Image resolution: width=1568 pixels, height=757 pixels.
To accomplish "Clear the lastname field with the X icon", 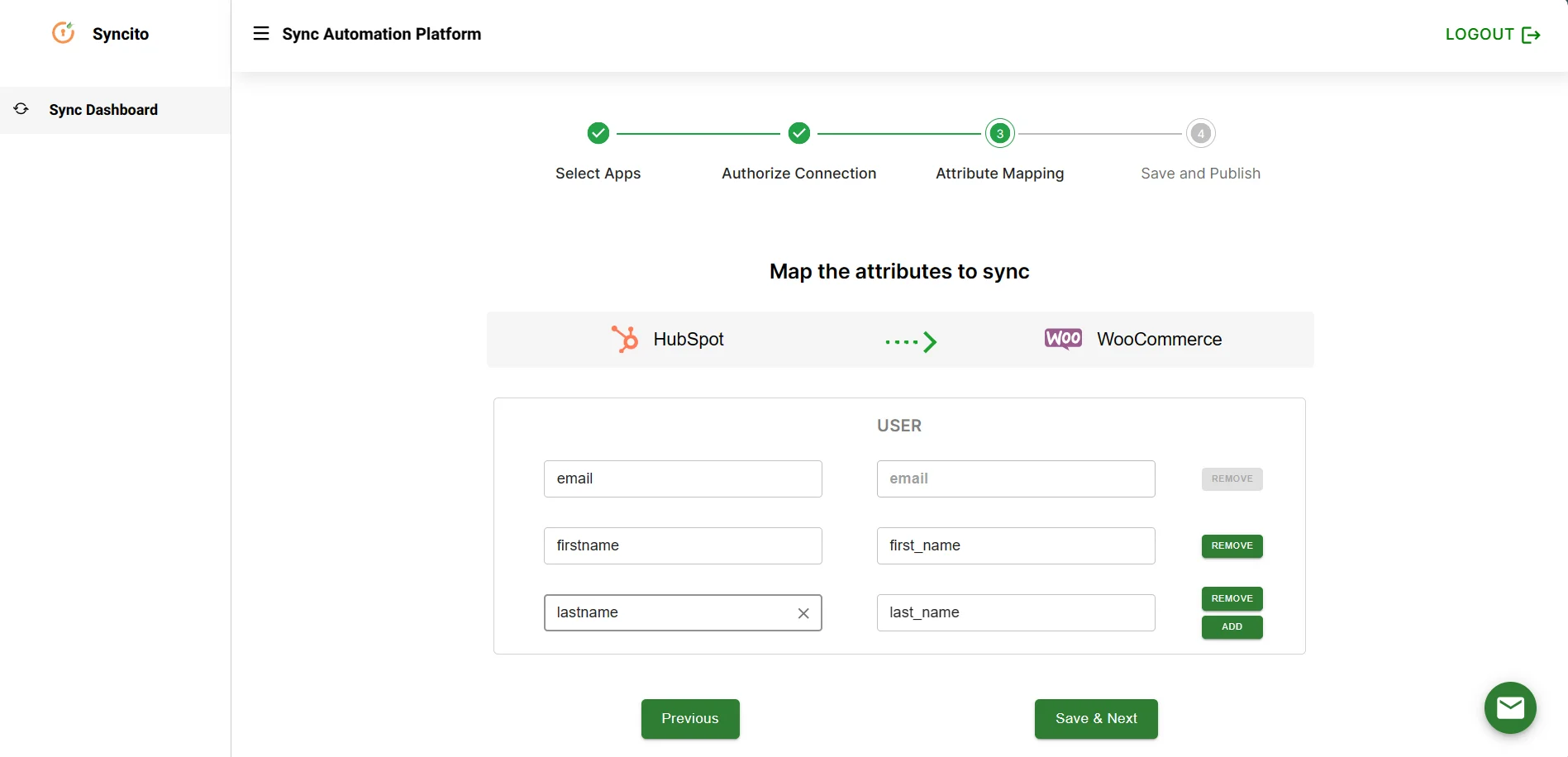I will pyautogui.click(x=803, y=613).
